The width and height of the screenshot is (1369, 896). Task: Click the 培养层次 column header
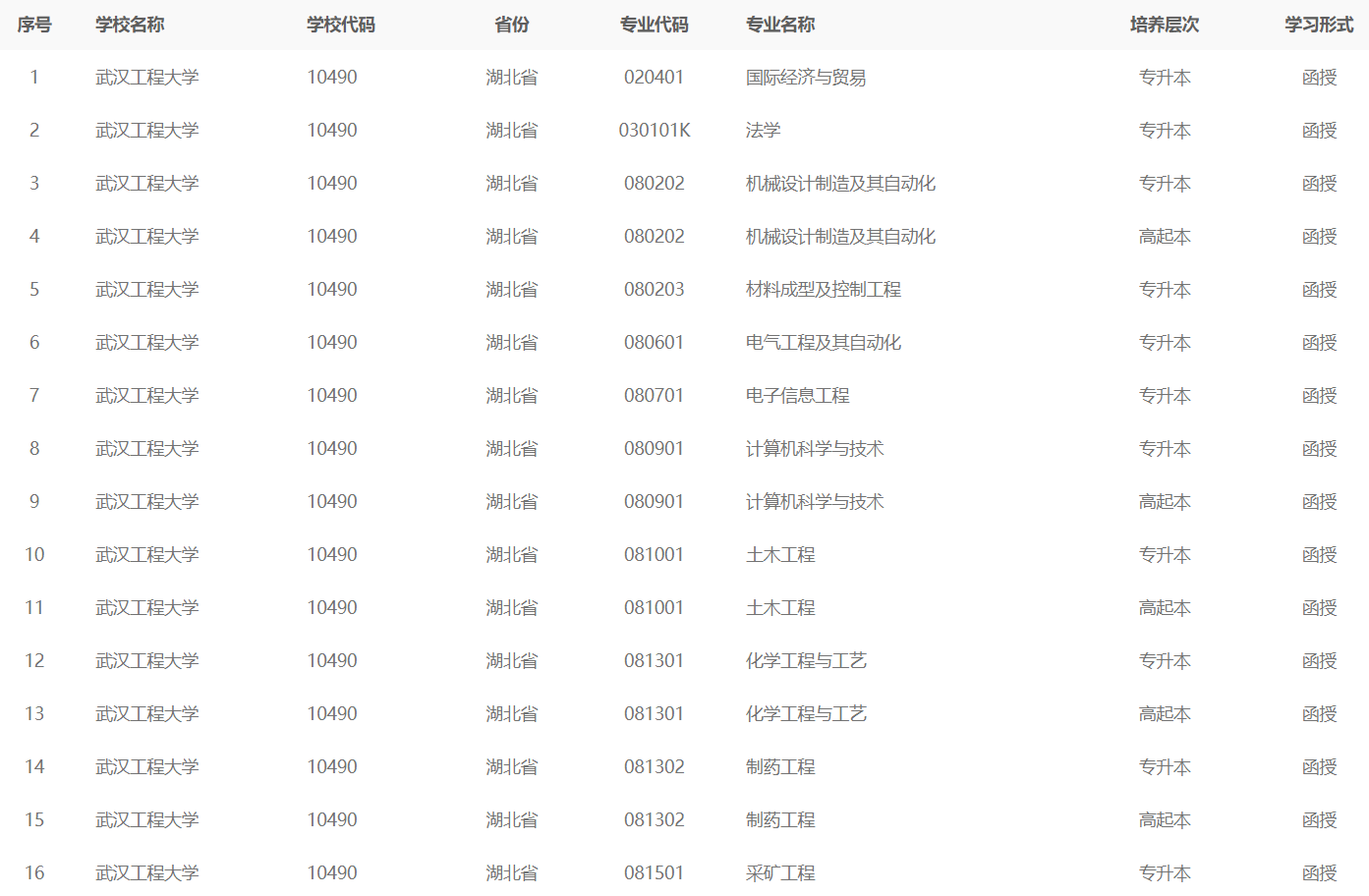(1165, 25)
